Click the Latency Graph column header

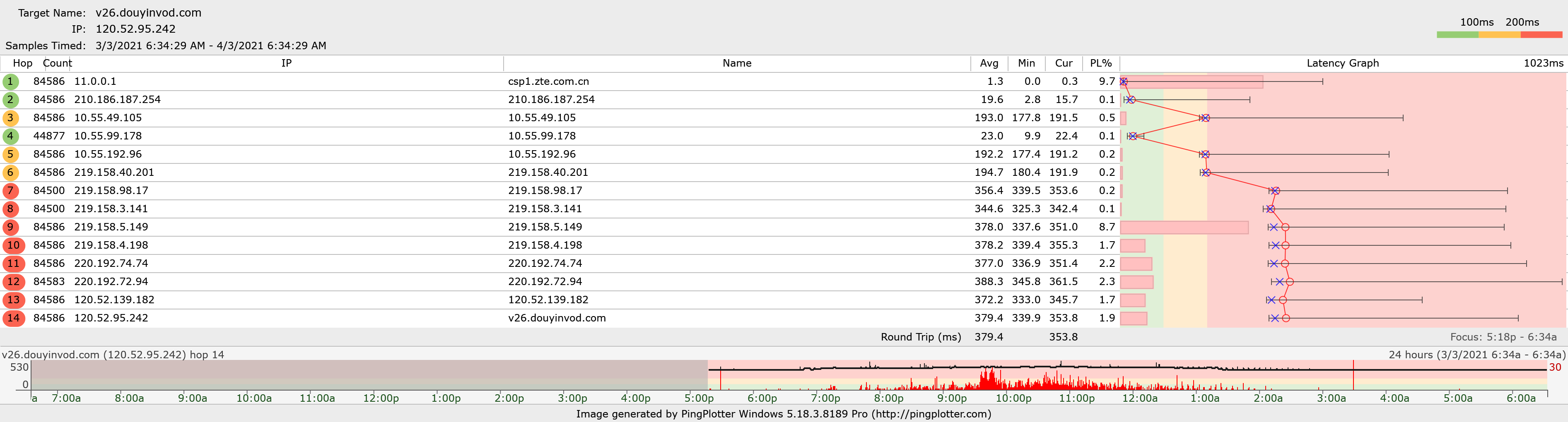tap(1342, 63)
